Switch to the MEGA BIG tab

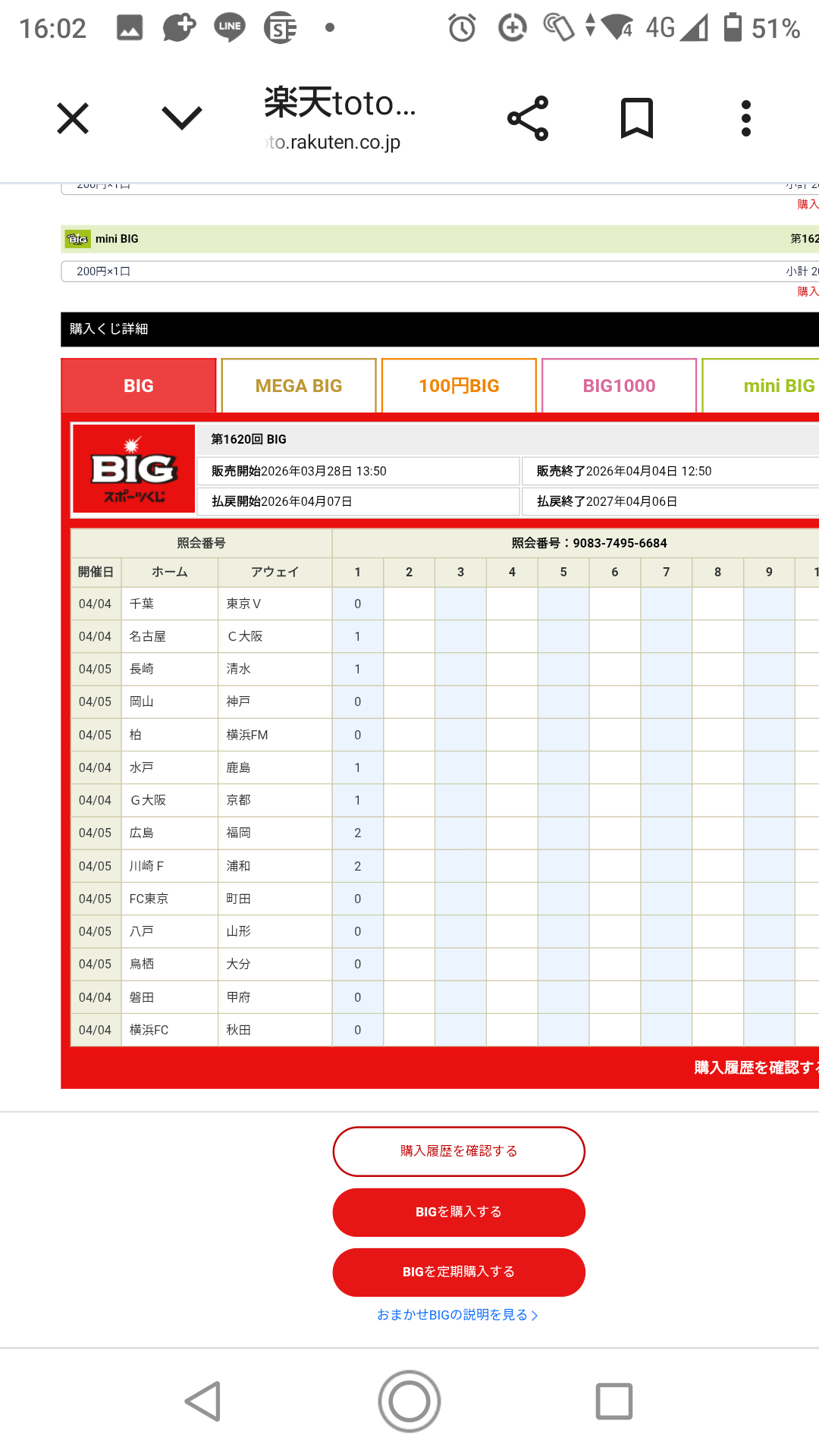point(299,386)
